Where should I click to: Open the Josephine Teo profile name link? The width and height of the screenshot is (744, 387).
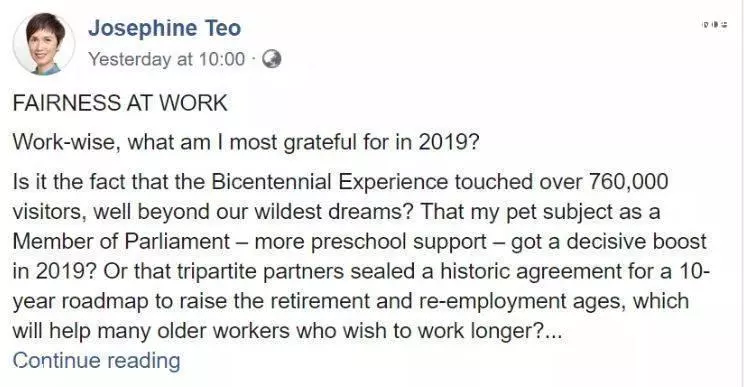point(165,28)
